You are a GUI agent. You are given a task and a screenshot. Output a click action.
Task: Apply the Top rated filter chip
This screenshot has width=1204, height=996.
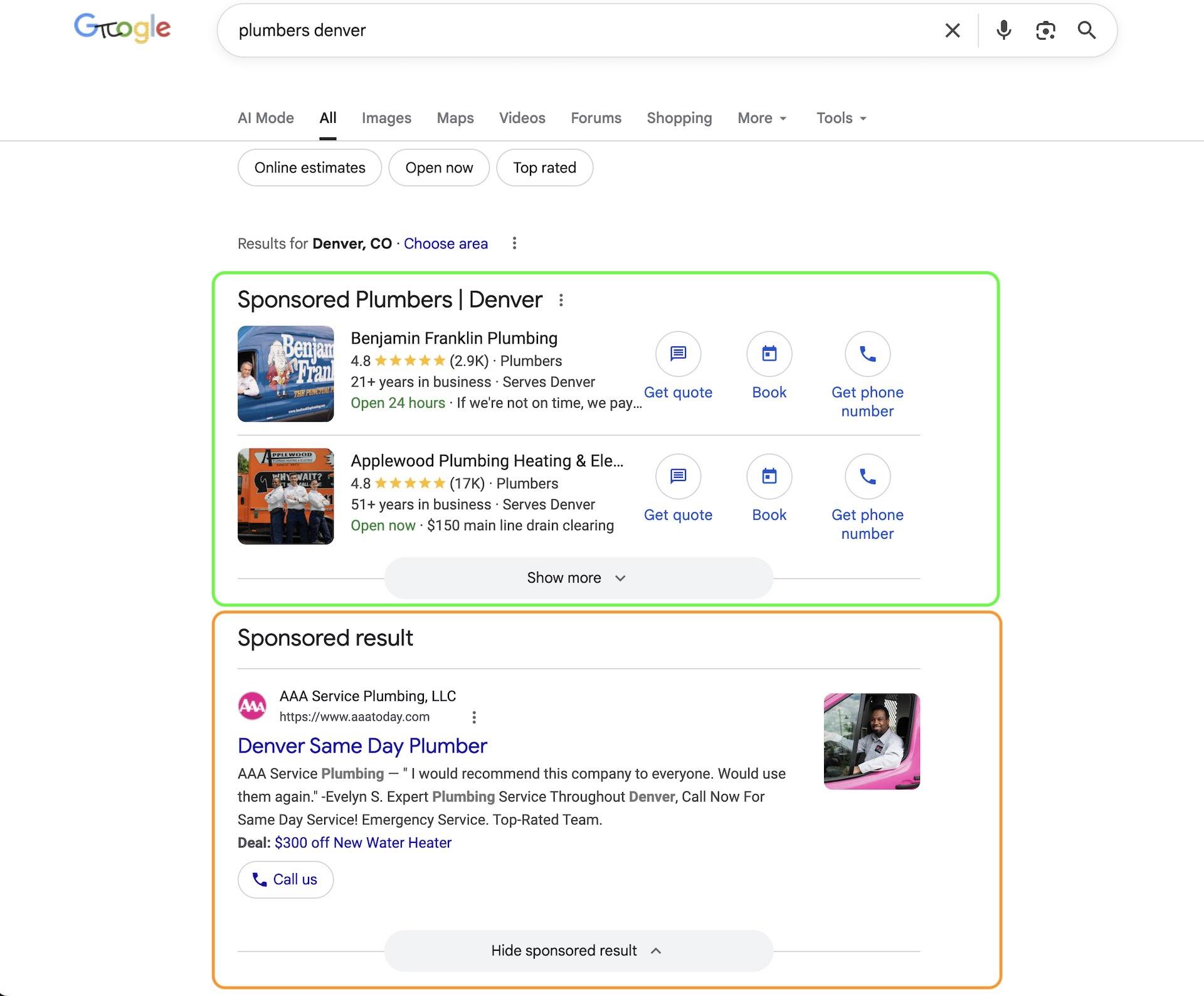click(x=544, y=167)
